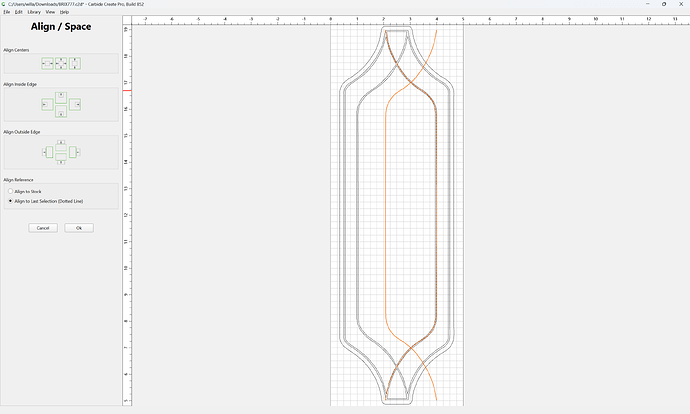Open the File menu
This screenshot has height=414, width=690.
pyautogui.click(x=7, y=12)
